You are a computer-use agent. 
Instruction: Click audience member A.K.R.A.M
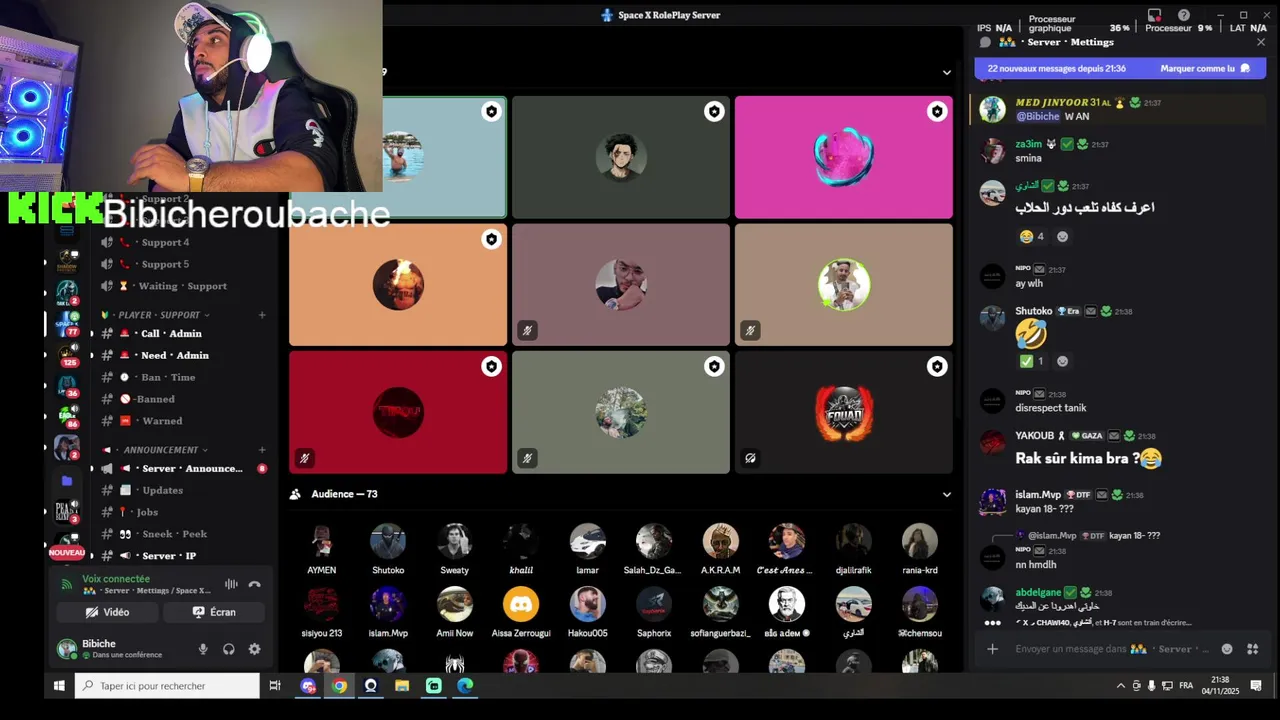point(720,549)
